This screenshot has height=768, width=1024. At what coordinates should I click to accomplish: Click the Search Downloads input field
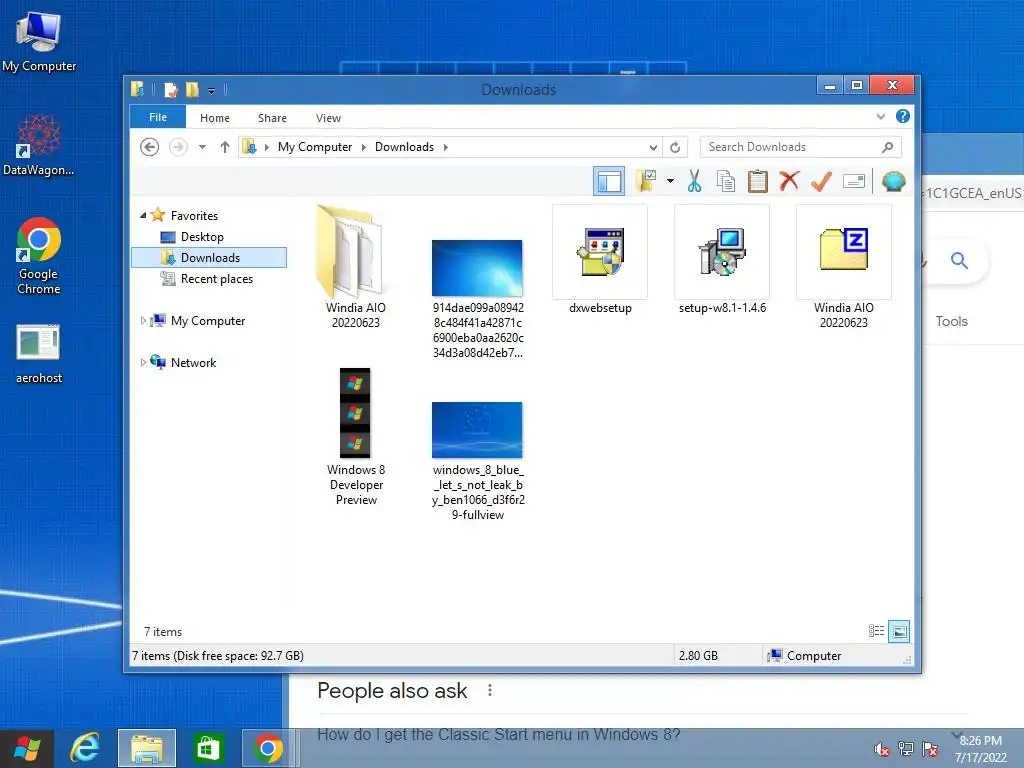801,147
